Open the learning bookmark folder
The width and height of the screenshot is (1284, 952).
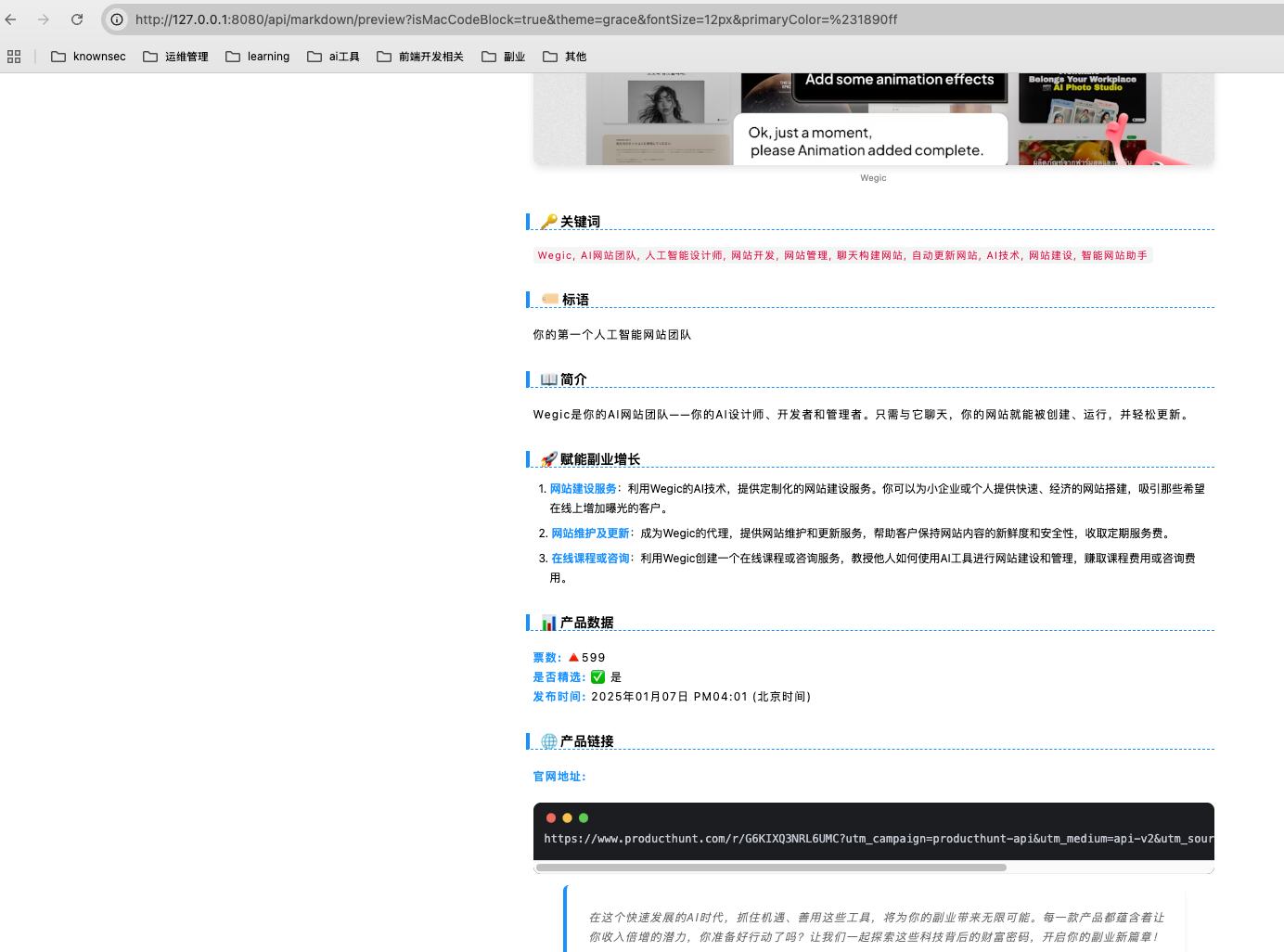tap(257, 57)
